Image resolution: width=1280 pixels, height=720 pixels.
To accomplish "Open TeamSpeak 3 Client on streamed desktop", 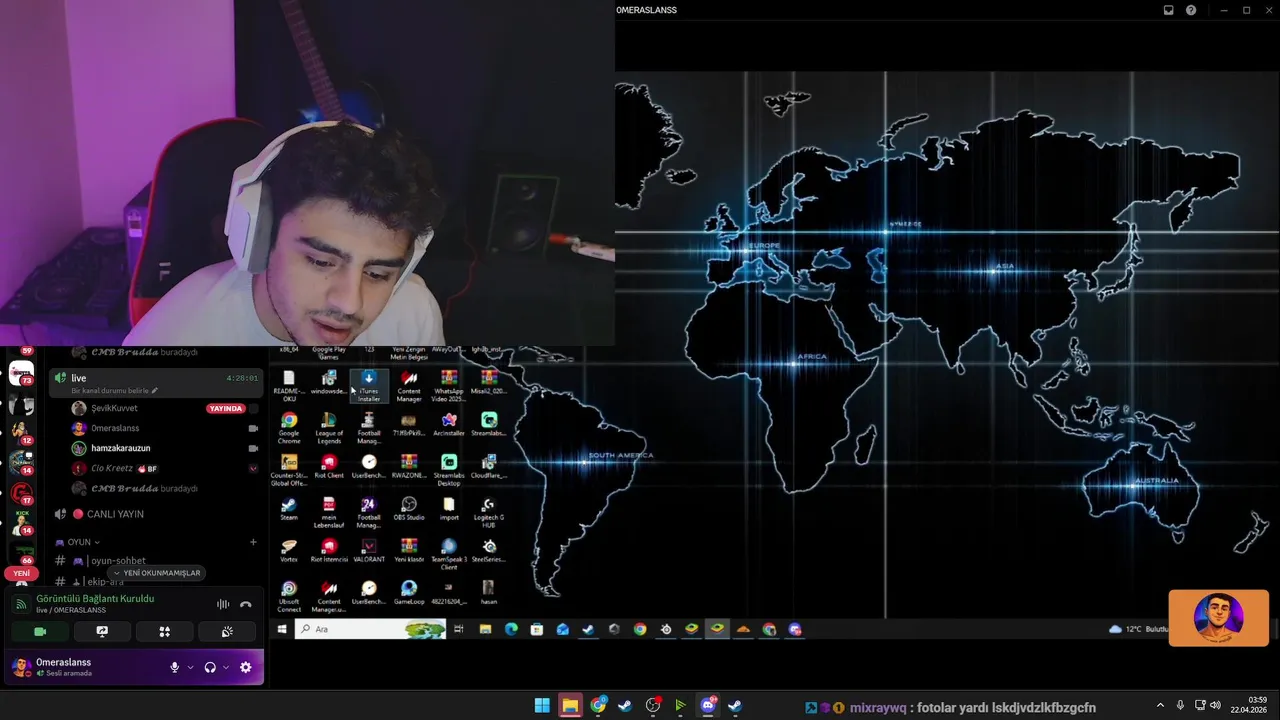I will point(449,553).
